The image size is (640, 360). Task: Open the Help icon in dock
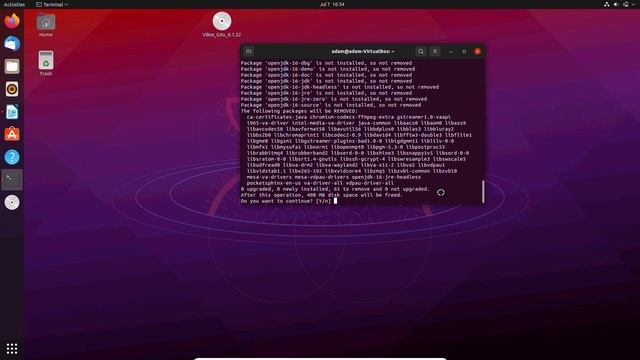[x=12, y=157]
